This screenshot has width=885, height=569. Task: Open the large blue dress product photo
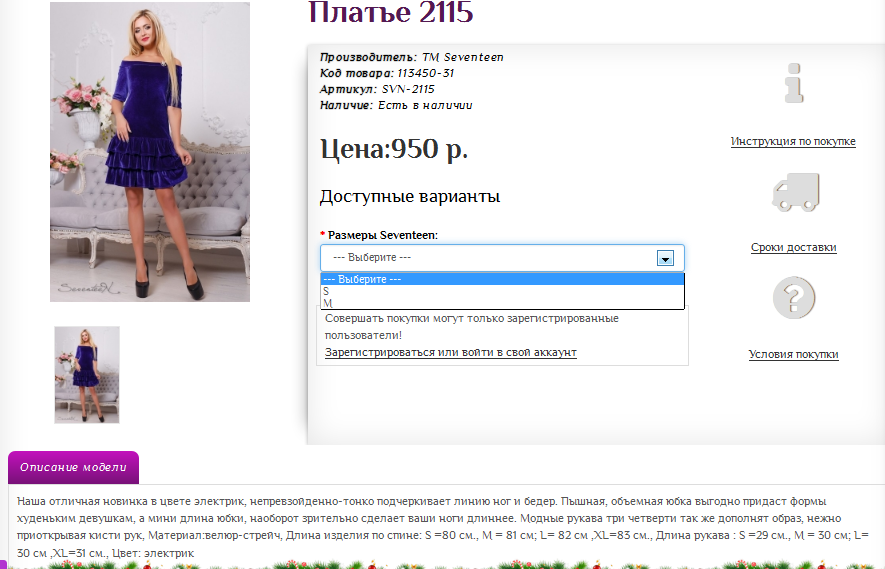[150, 152]
